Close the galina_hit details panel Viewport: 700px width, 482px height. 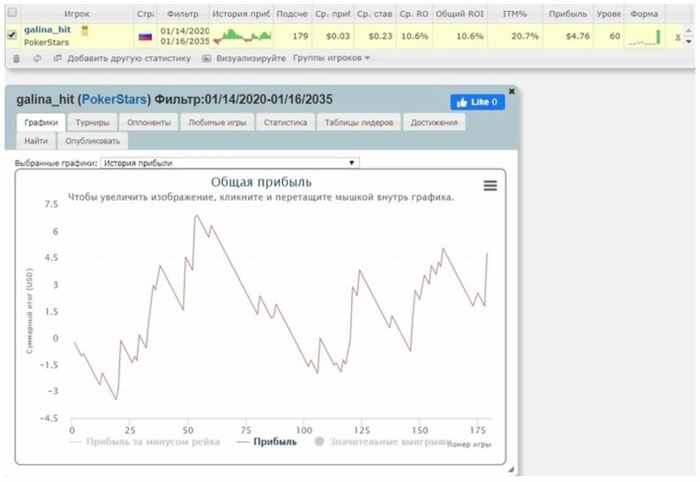click(512, 91)
